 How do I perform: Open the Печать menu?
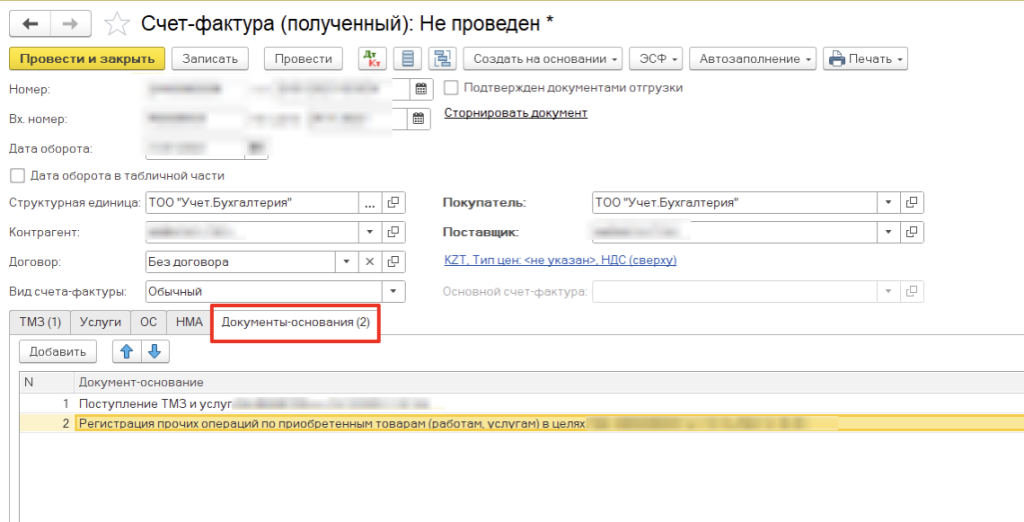click(865, 59)
